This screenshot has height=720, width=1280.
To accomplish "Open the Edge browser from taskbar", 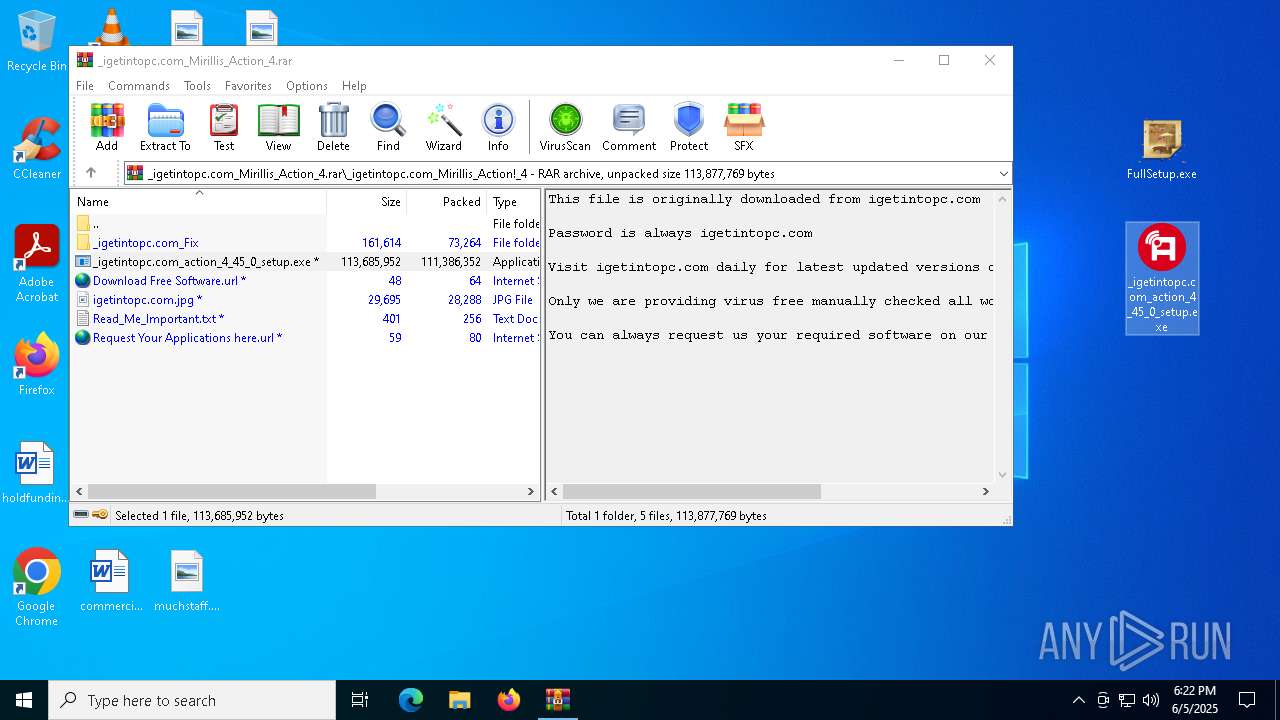I will pos(411,700).
